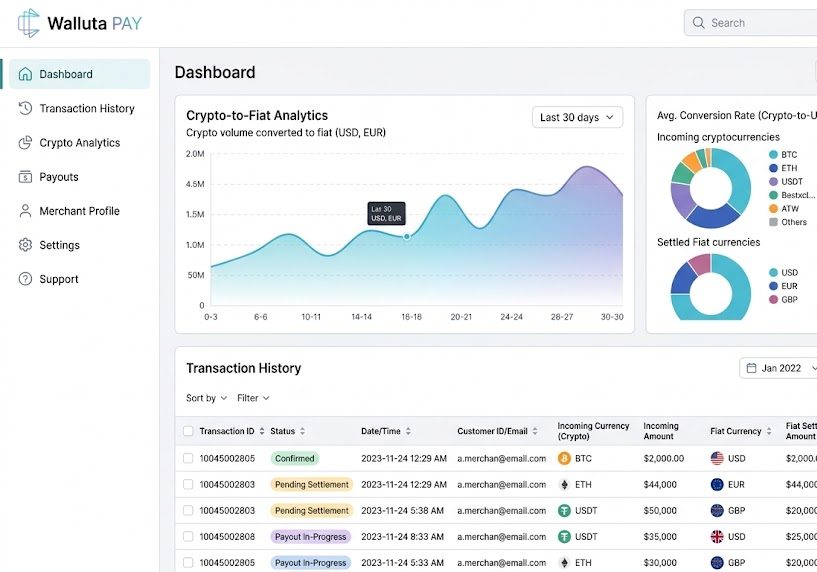Click the UK flag icon in $35,000 row
The height and width of the screenshot is (572, 817).
point(717,536)
